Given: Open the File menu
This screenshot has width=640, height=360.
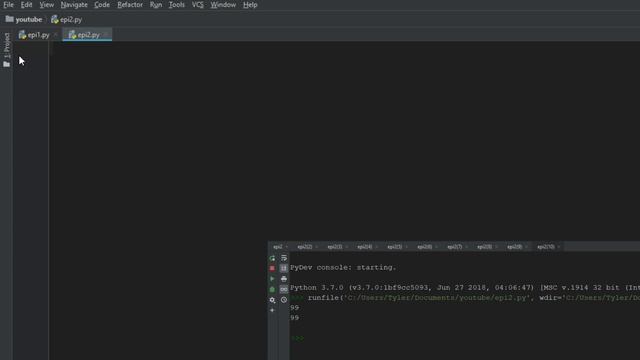Looking at the screenshot, I should 8,5.
